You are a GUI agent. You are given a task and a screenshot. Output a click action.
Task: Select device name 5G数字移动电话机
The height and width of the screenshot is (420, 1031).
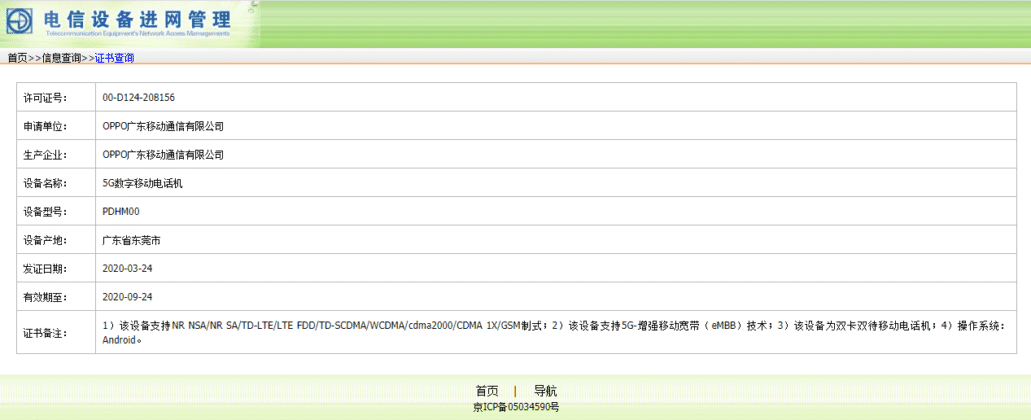click(142, 183)
